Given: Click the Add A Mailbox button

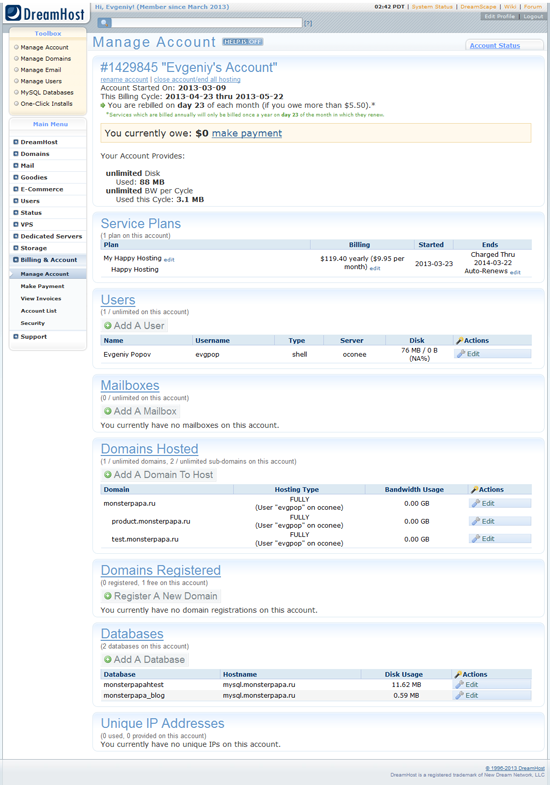Looking at the screenshot, I should click(140, 412).
